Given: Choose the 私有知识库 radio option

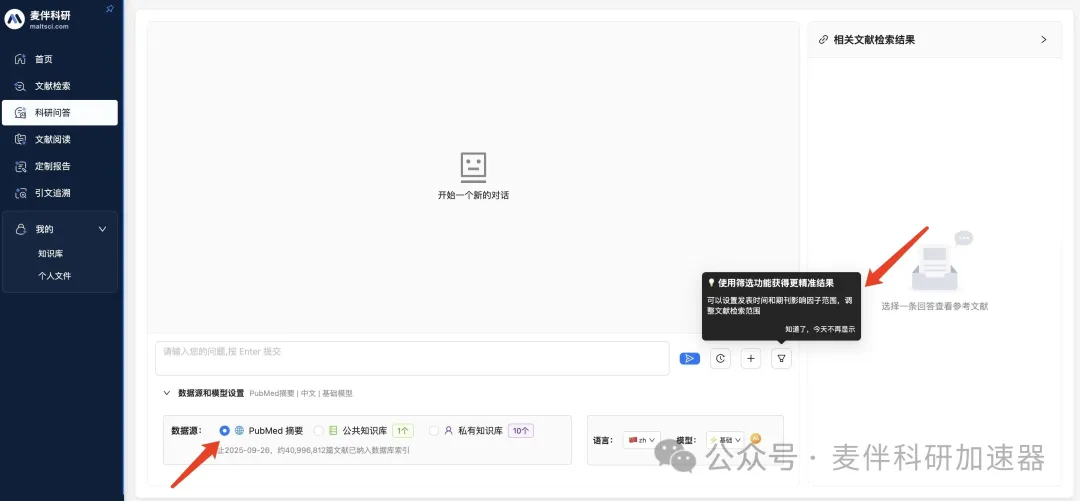Looking at the screenshot, I should [434, 431].
